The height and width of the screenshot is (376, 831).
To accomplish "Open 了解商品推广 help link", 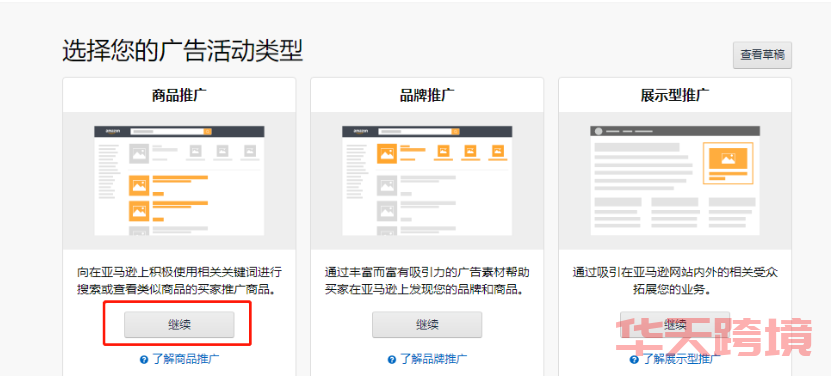I will point(185,359).
